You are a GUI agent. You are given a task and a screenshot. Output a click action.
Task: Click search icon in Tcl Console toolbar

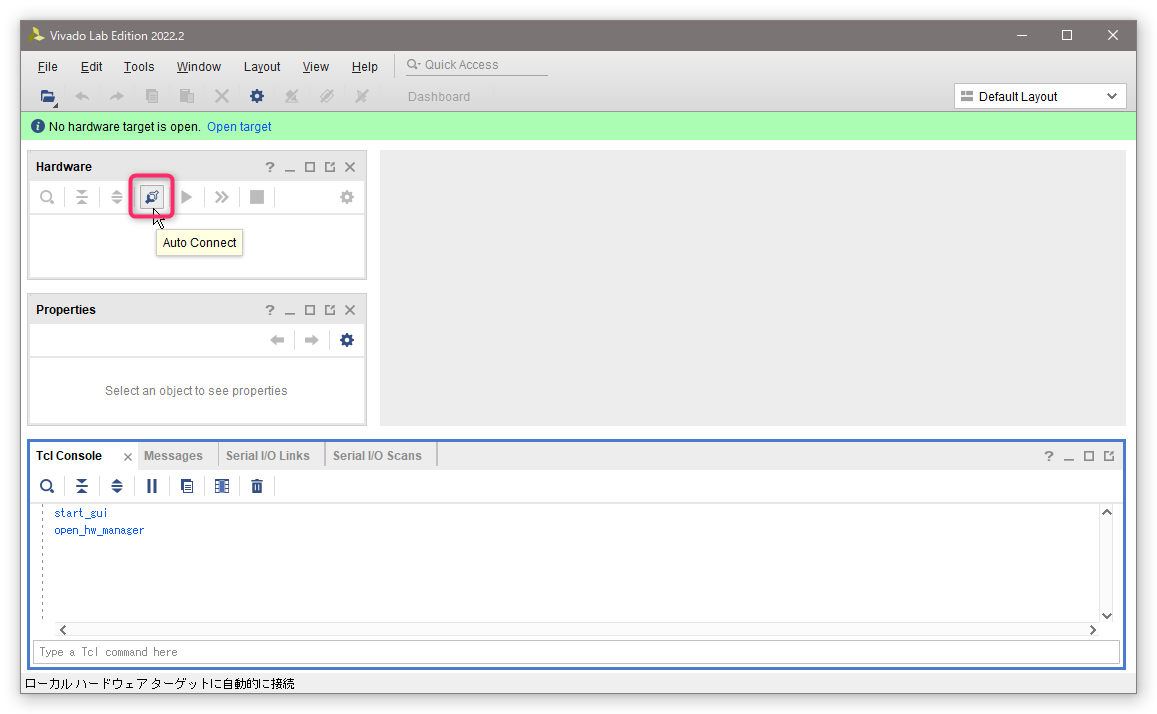point(47,486)
